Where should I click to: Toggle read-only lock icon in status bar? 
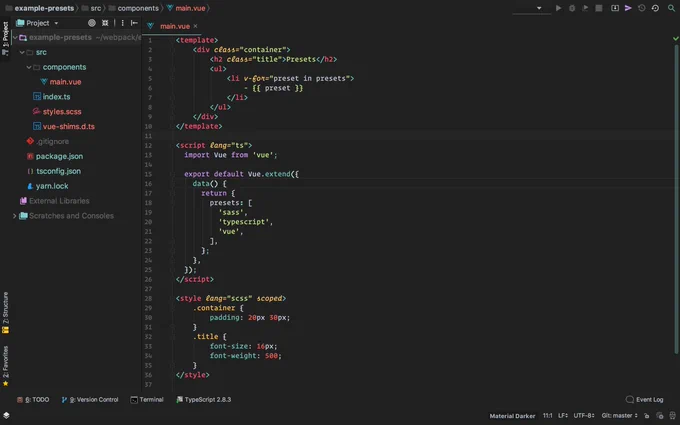[x=646, y=415]
